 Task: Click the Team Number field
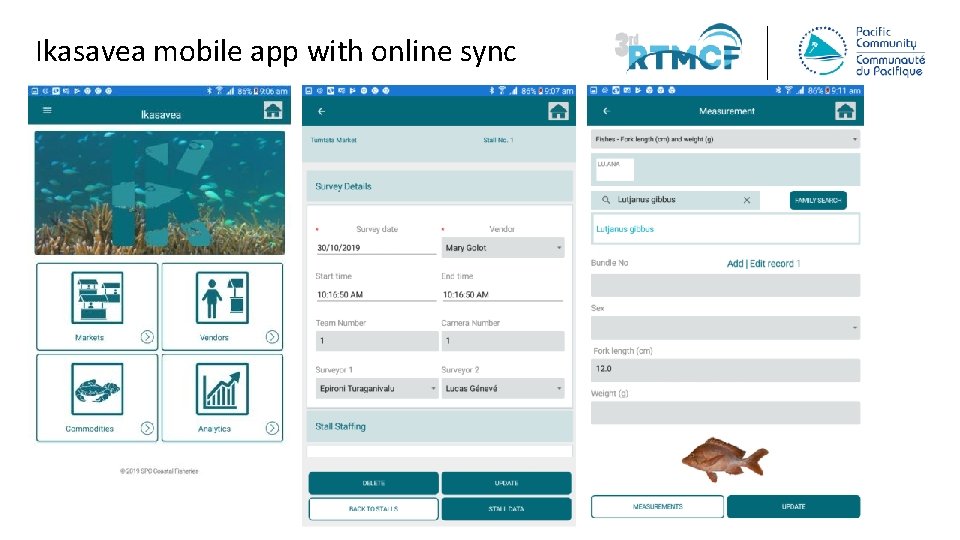(x=377, y=341)
